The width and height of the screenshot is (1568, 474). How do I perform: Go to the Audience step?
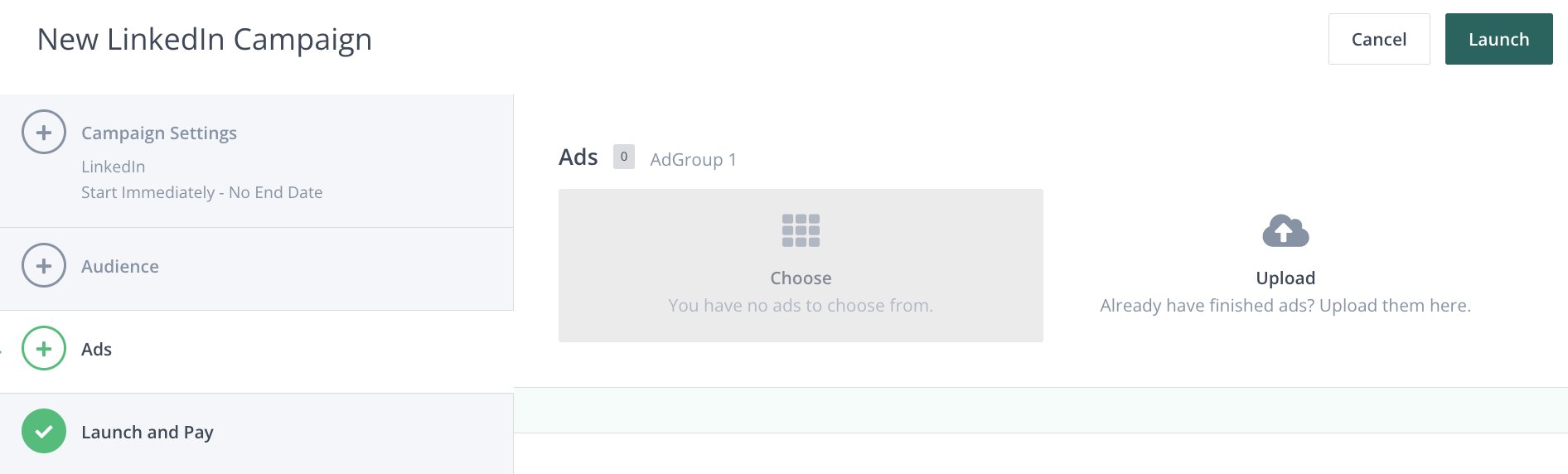(x=120, y=266)
